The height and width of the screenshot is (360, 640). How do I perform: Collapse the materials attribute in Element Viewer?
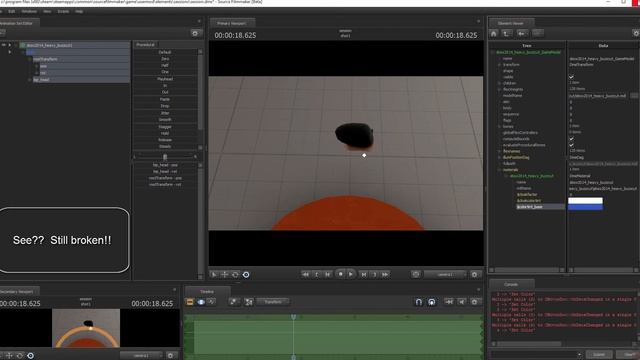click(x=499, y=170)
